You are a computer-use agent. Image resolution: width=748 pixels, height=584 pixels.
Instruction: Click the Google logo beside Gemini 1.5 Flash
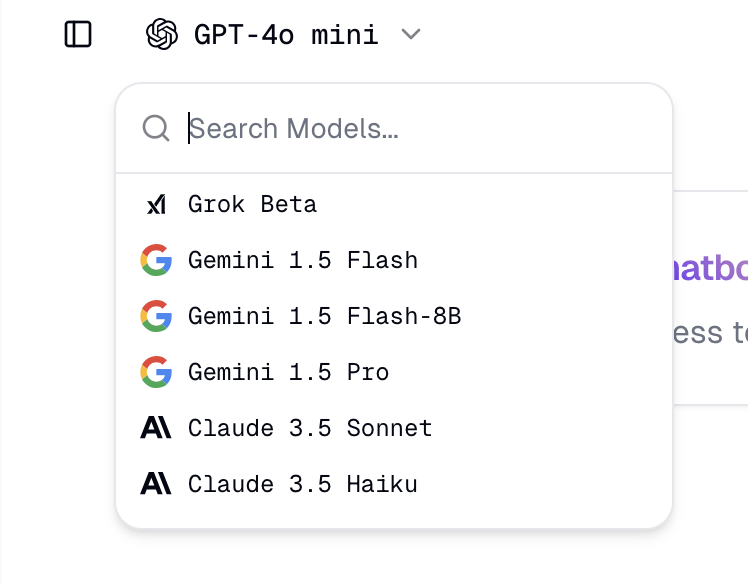(156, 261)
